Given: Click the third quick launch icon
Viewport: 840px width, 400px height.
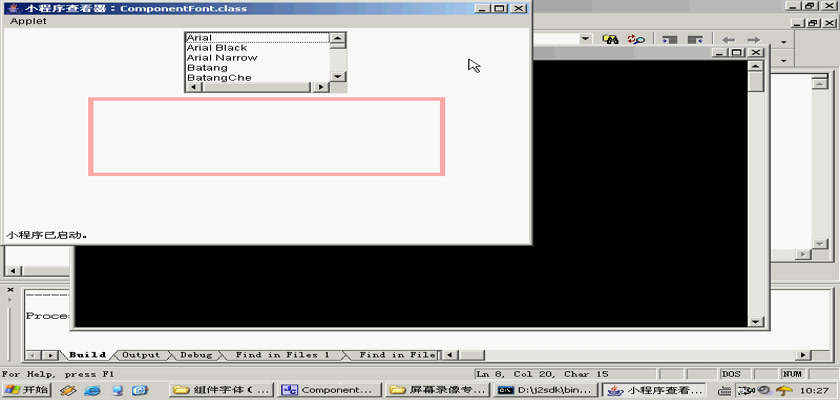Looking at the screenshot, I should (117, 390).
